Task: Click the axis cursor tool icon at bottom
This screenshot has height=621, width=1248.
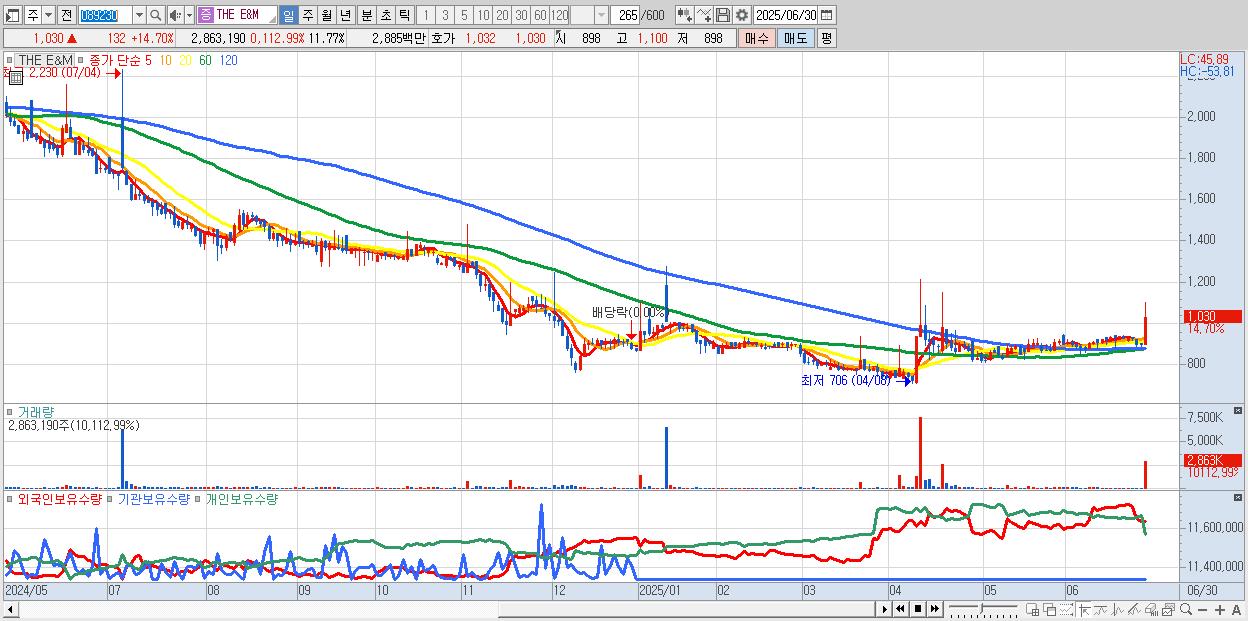Action: 1085,609
